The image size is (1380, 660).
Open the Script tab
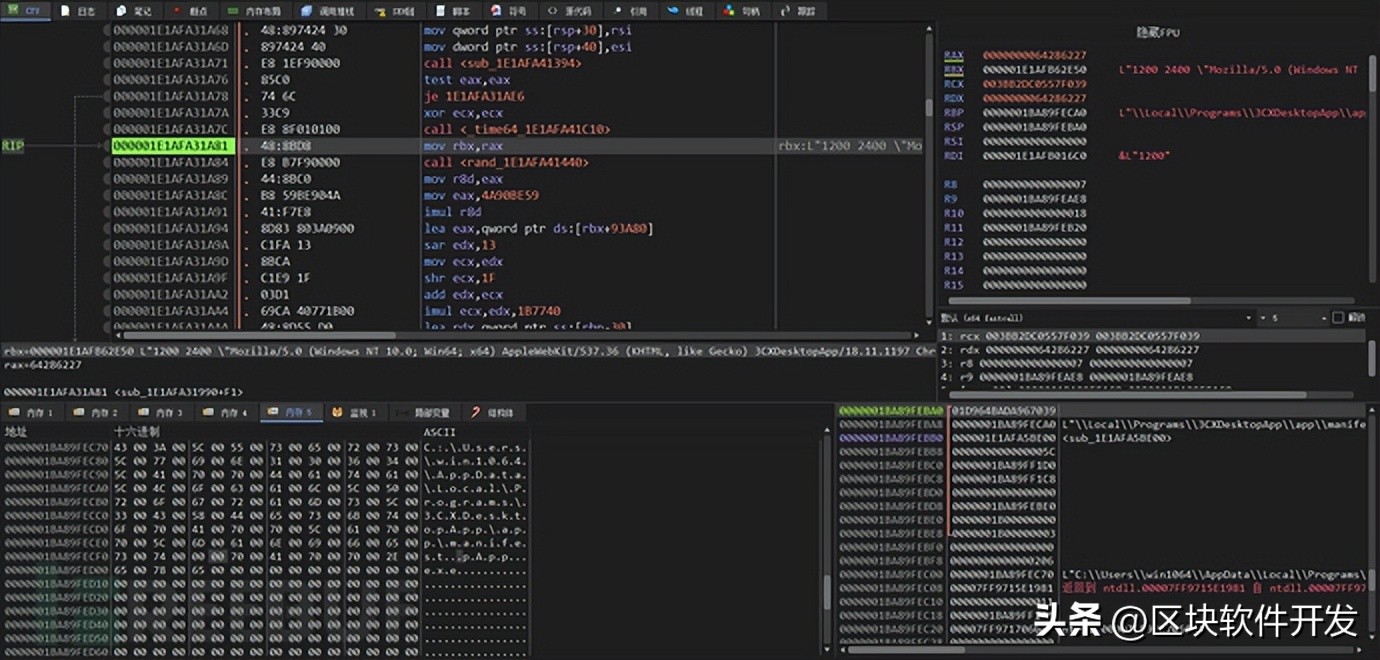453,11
